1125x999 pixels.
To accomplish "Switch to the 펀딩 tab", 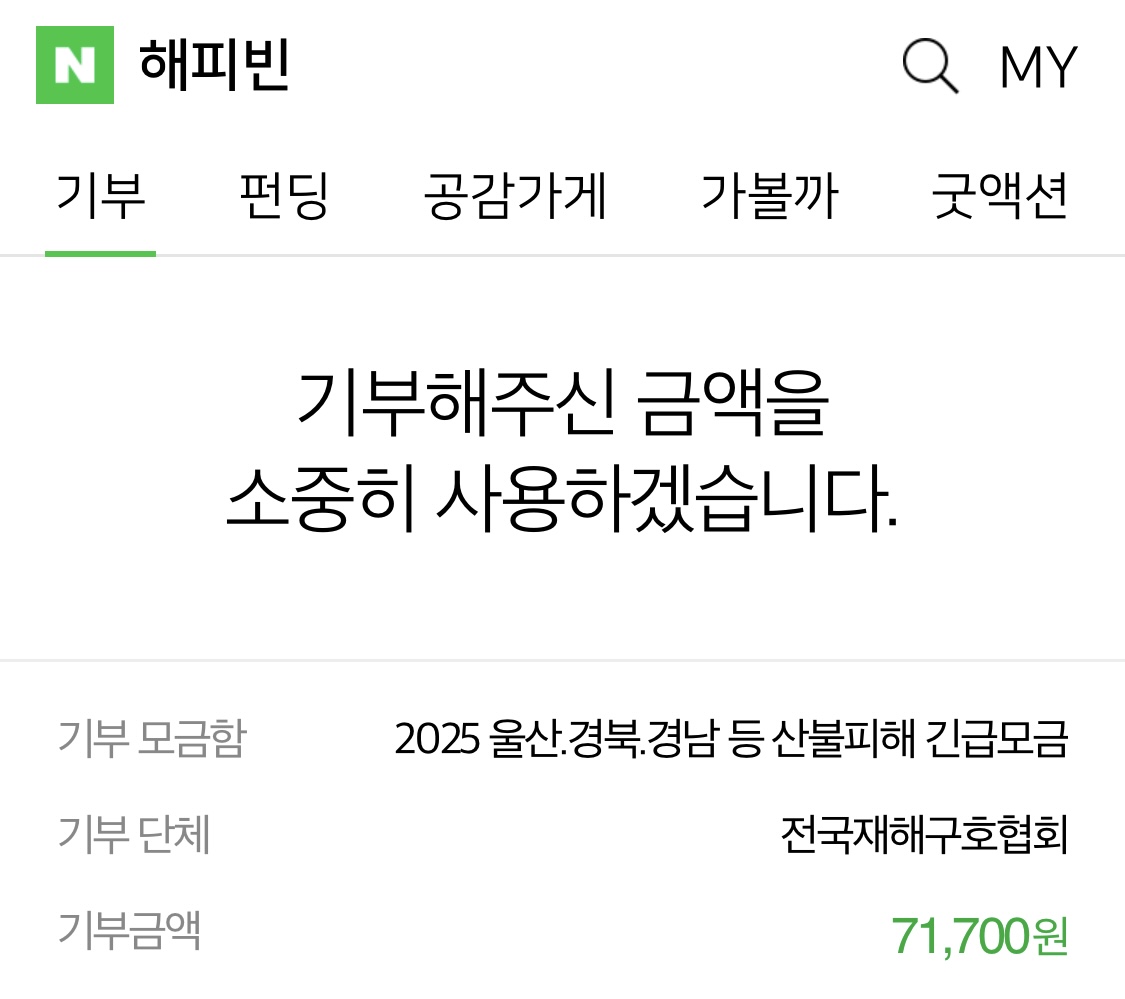I will point(284,196).
